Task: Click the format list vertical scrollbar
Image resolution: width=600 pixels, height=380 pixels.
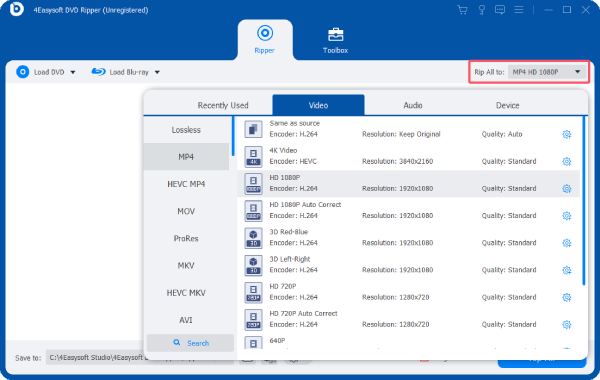Action: tap(584, 201)
